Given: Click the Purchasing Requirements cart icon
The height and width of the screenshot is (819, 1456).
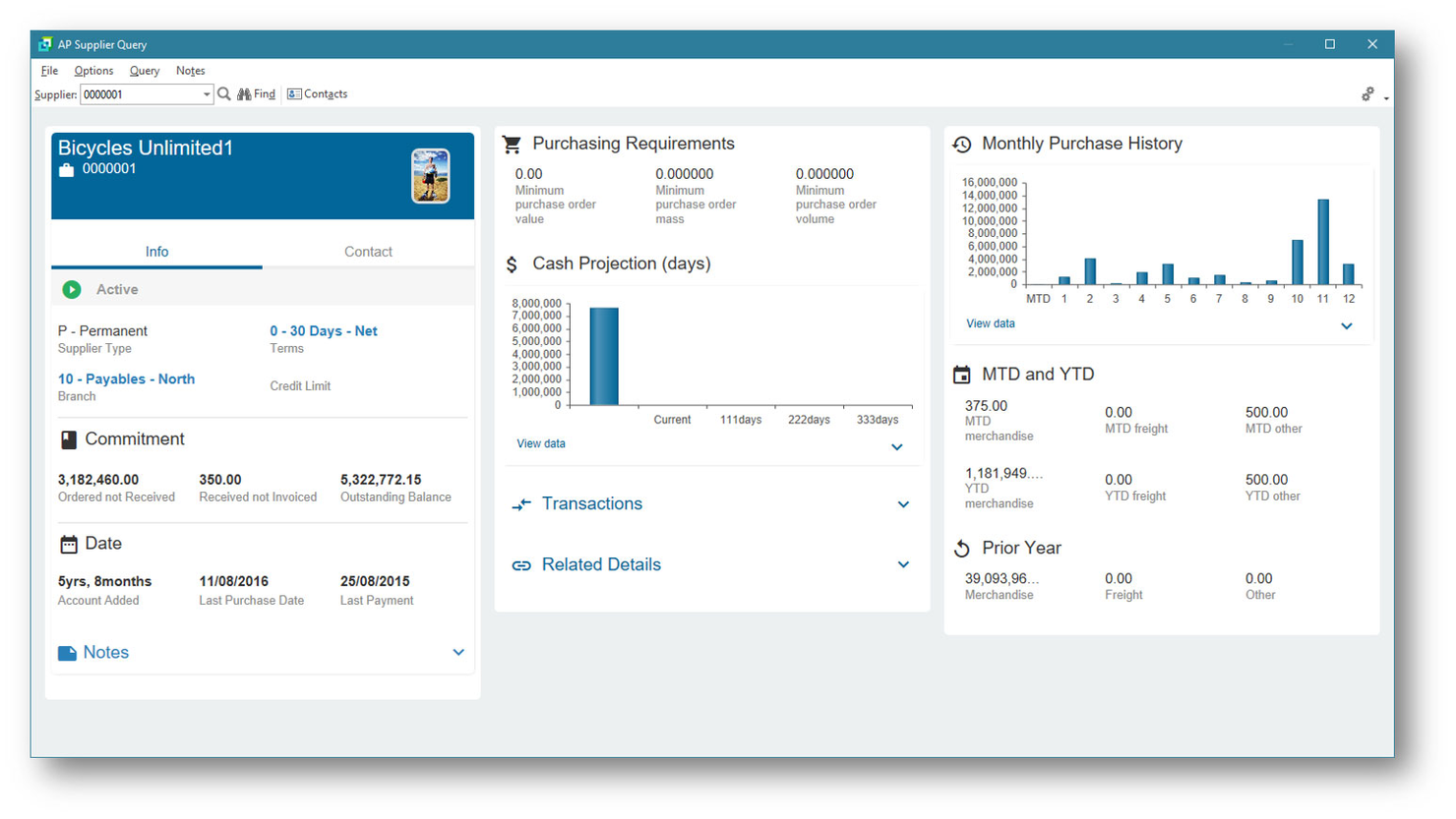Looking at the screenshot, I should (511, 144).
